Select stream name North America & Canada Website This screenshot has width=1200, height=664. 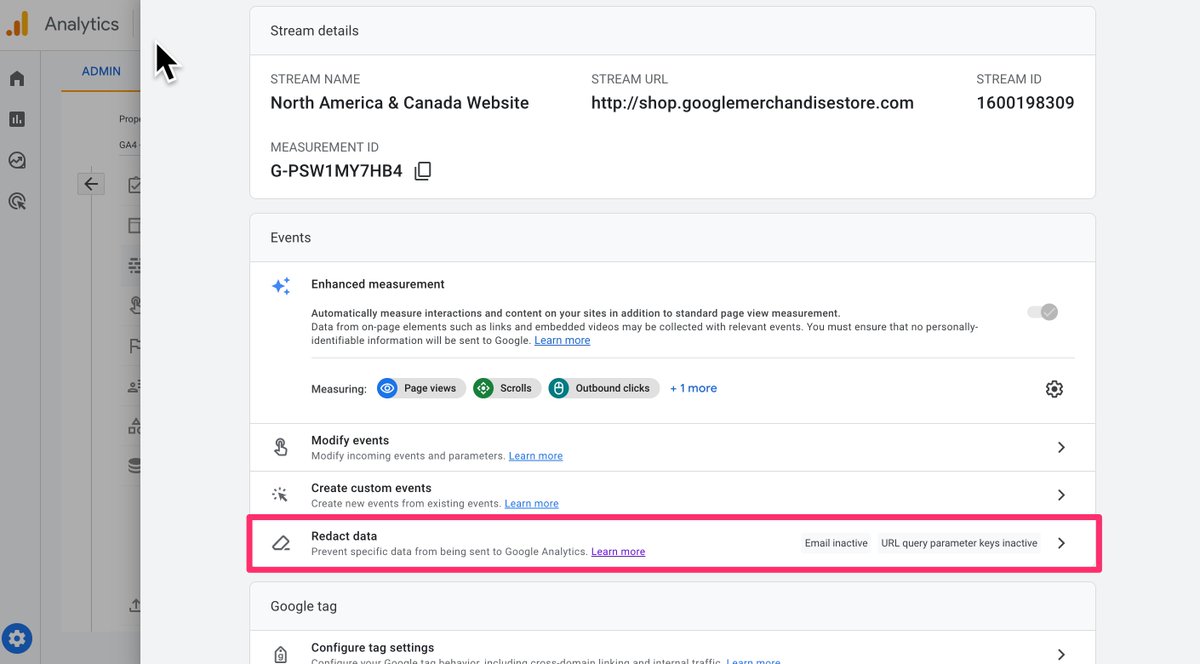399,102
